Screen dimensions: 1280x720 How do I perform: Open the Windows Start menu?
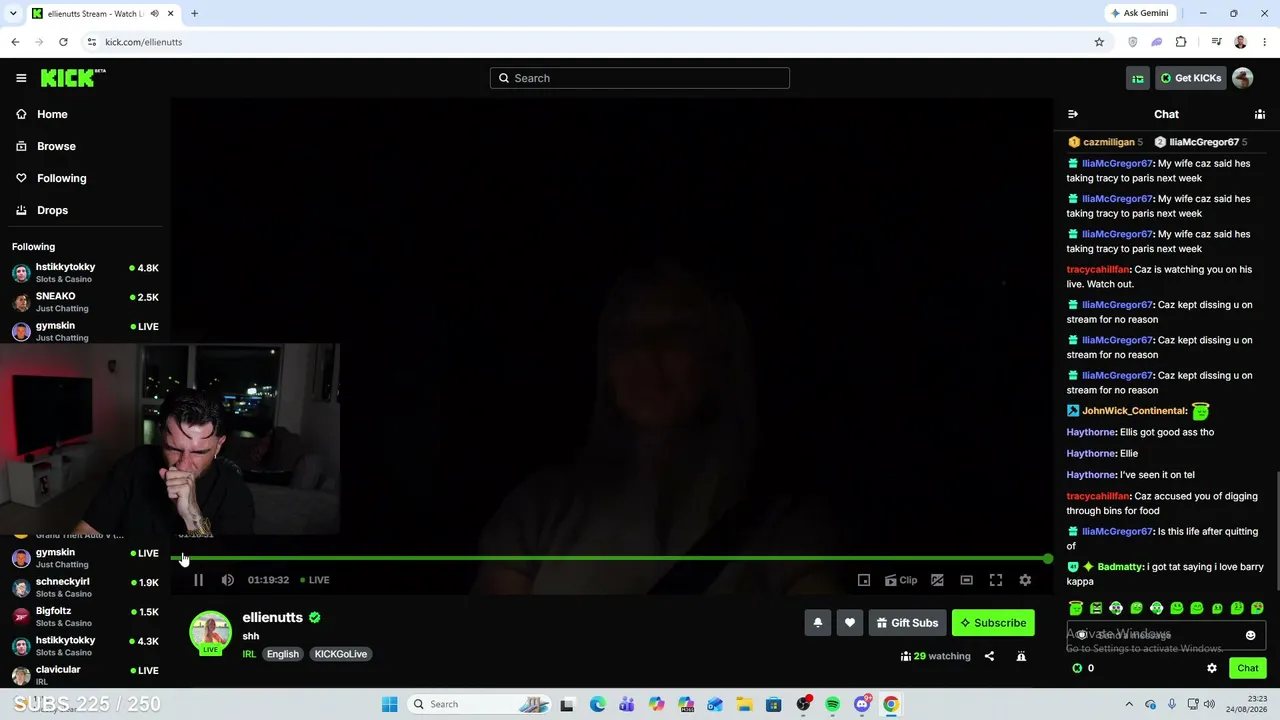coord(390,704)
